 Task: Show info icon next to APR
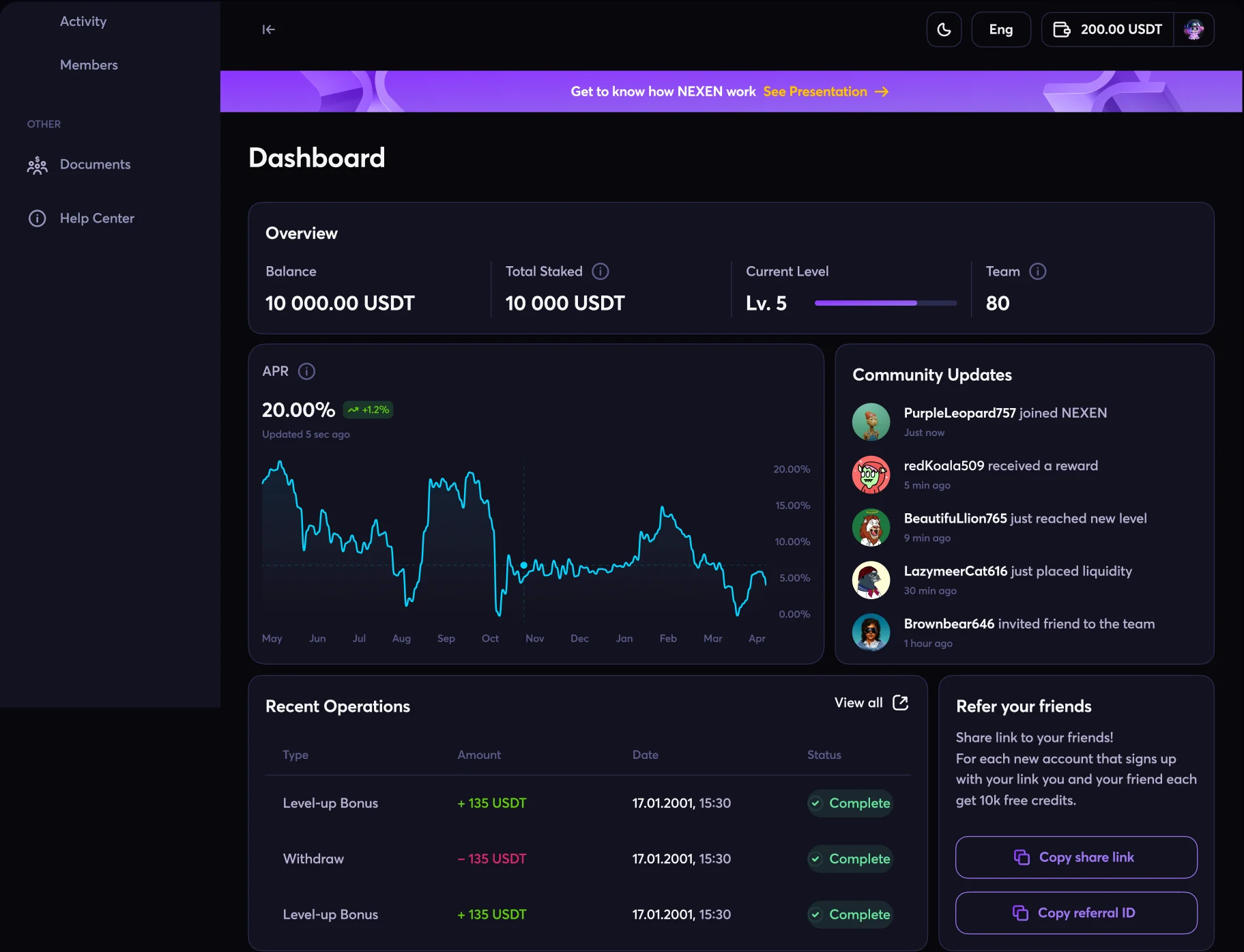(x=306, y=371)
